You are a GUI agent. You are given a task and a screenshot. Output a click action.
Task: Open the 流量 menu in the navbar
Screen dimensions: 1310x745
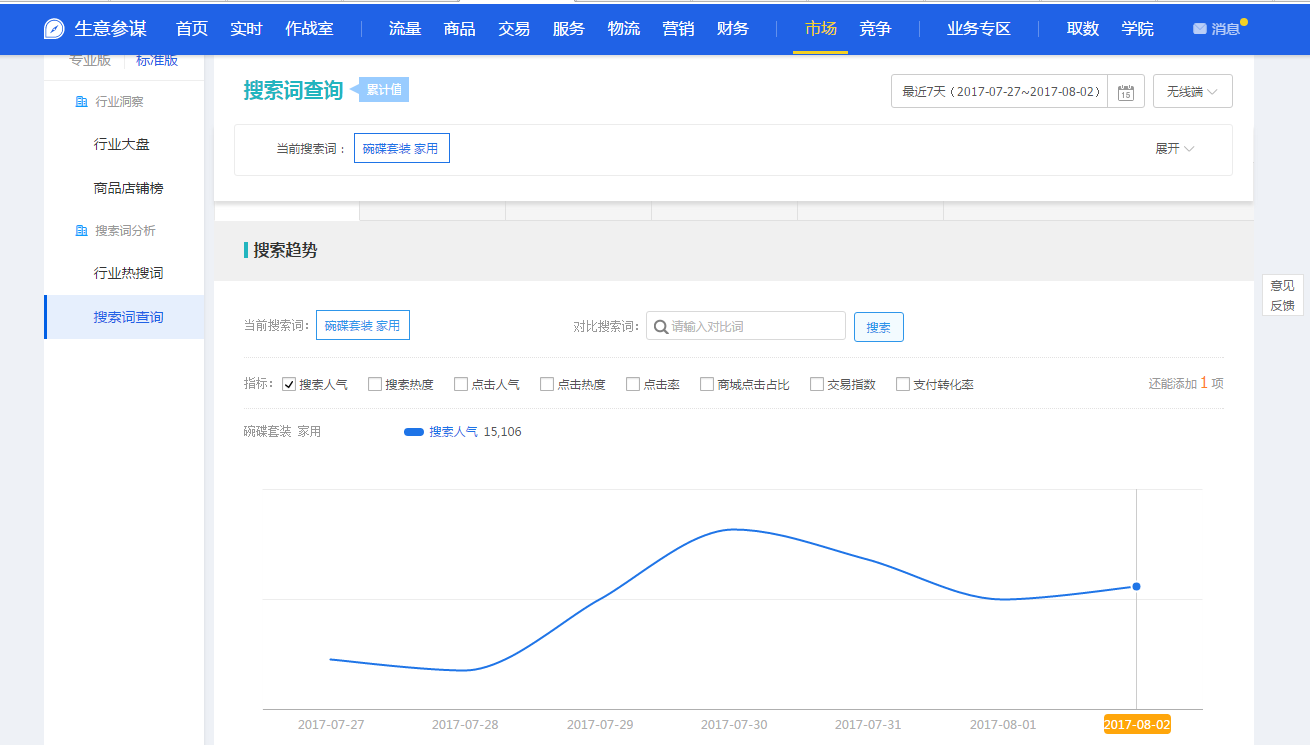click(x=405, y=29)
